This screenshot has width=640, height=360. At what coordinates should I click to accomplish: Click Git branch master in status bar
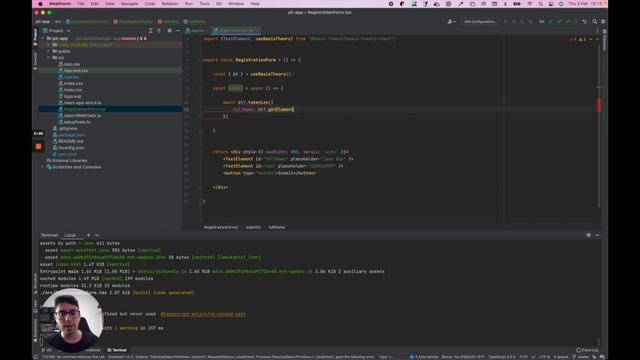pyautogui.click(x=581, y=357)
